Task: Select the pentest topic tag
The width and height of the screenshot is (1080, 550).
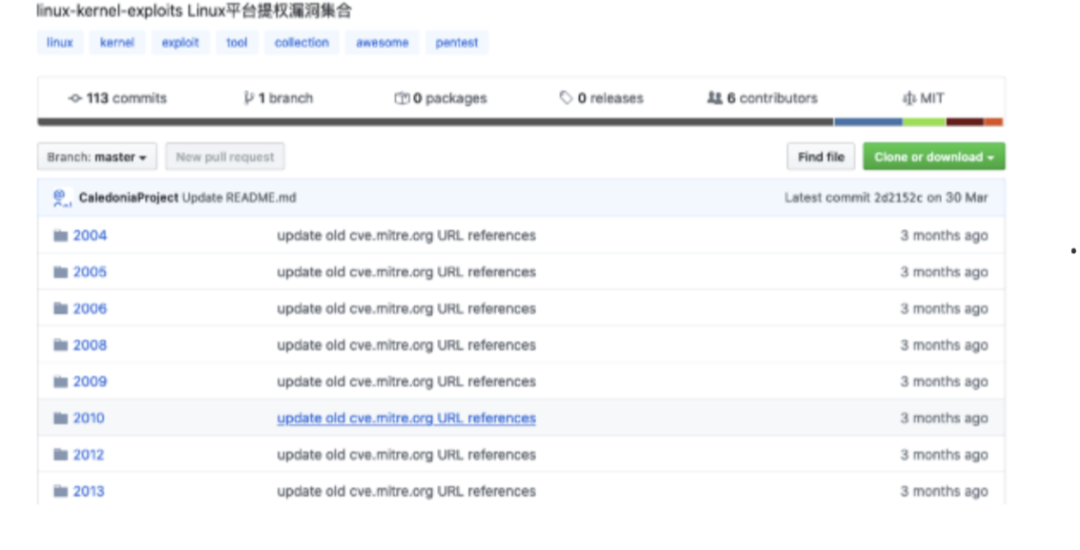Action: pyautogui.click(x=457, y=43)
